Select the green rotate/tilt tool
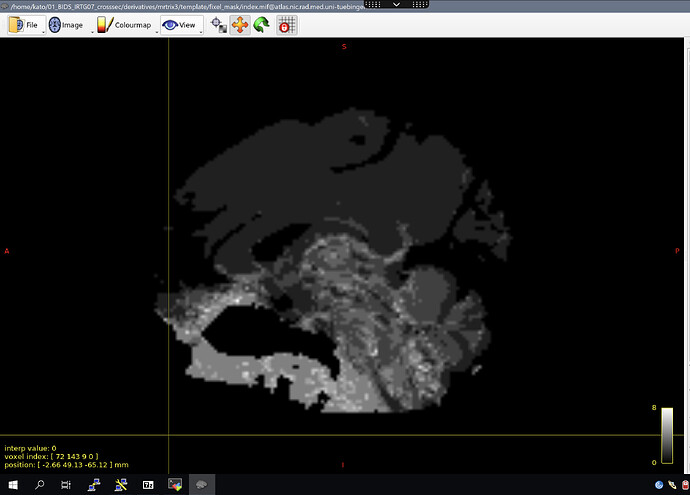The width and height of the screenshot is (690, 495). tap(261, 25)
